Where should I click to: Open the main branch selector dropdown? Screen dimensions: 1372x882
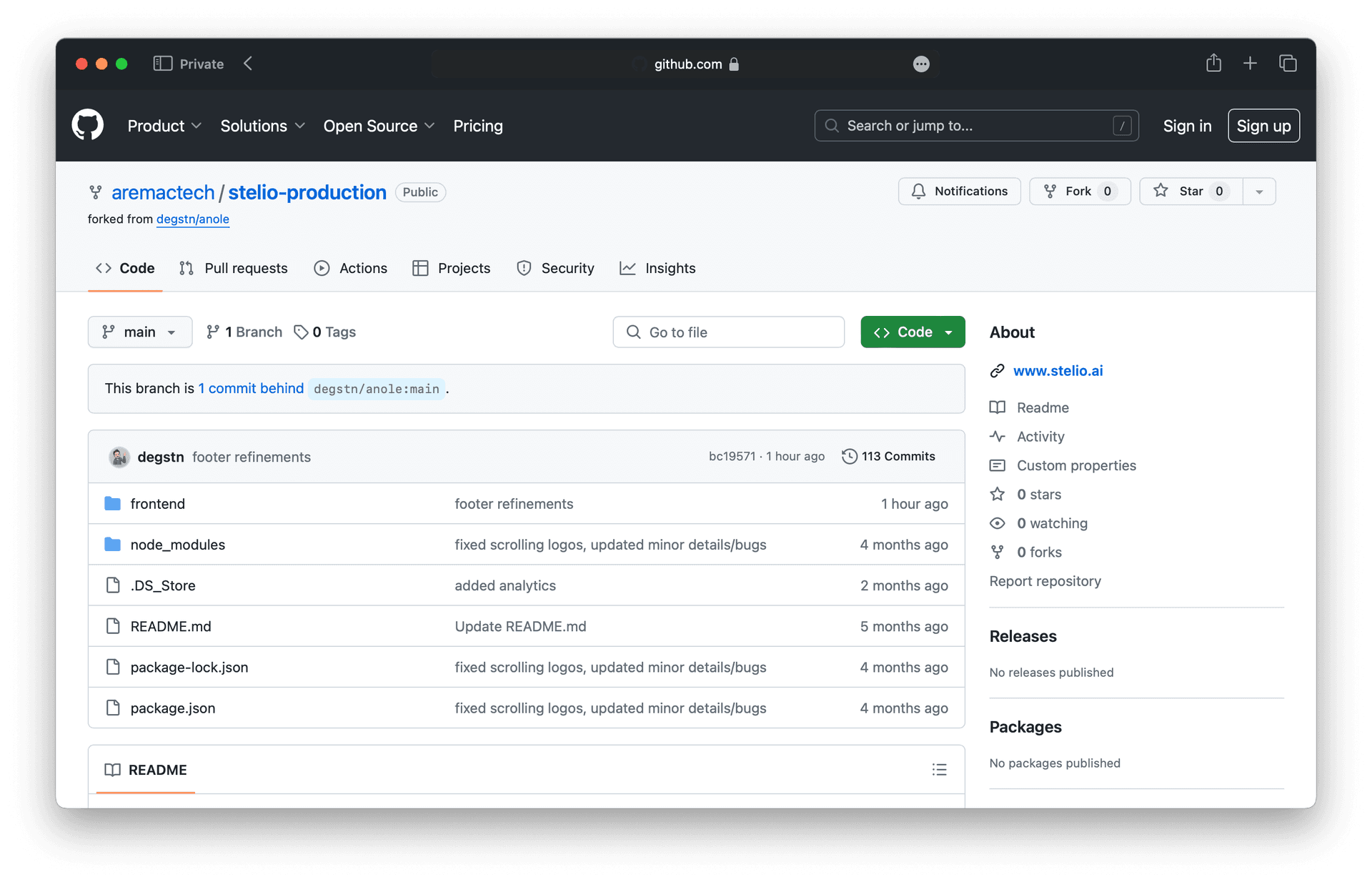coord(140,332)
